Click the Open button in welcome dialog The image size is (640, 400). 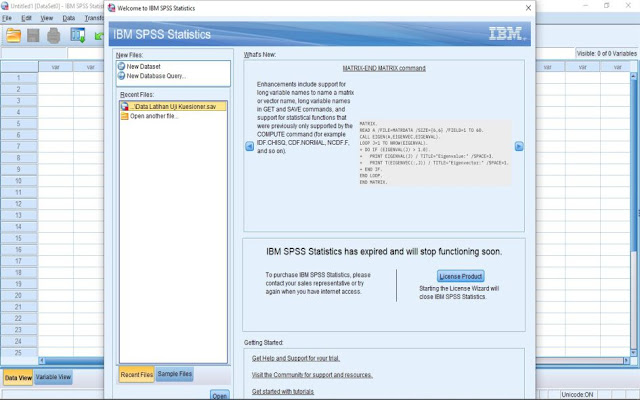220,395
